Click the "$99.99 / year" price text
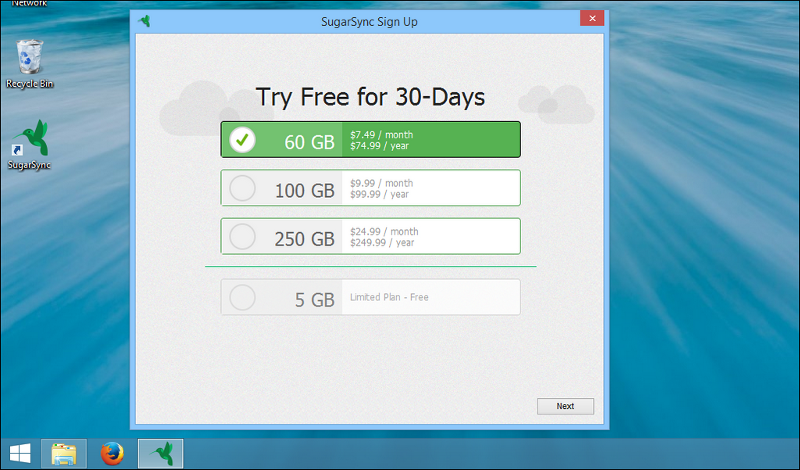The height and width of the screenshot is (470, 800). [x=380, y=194]
